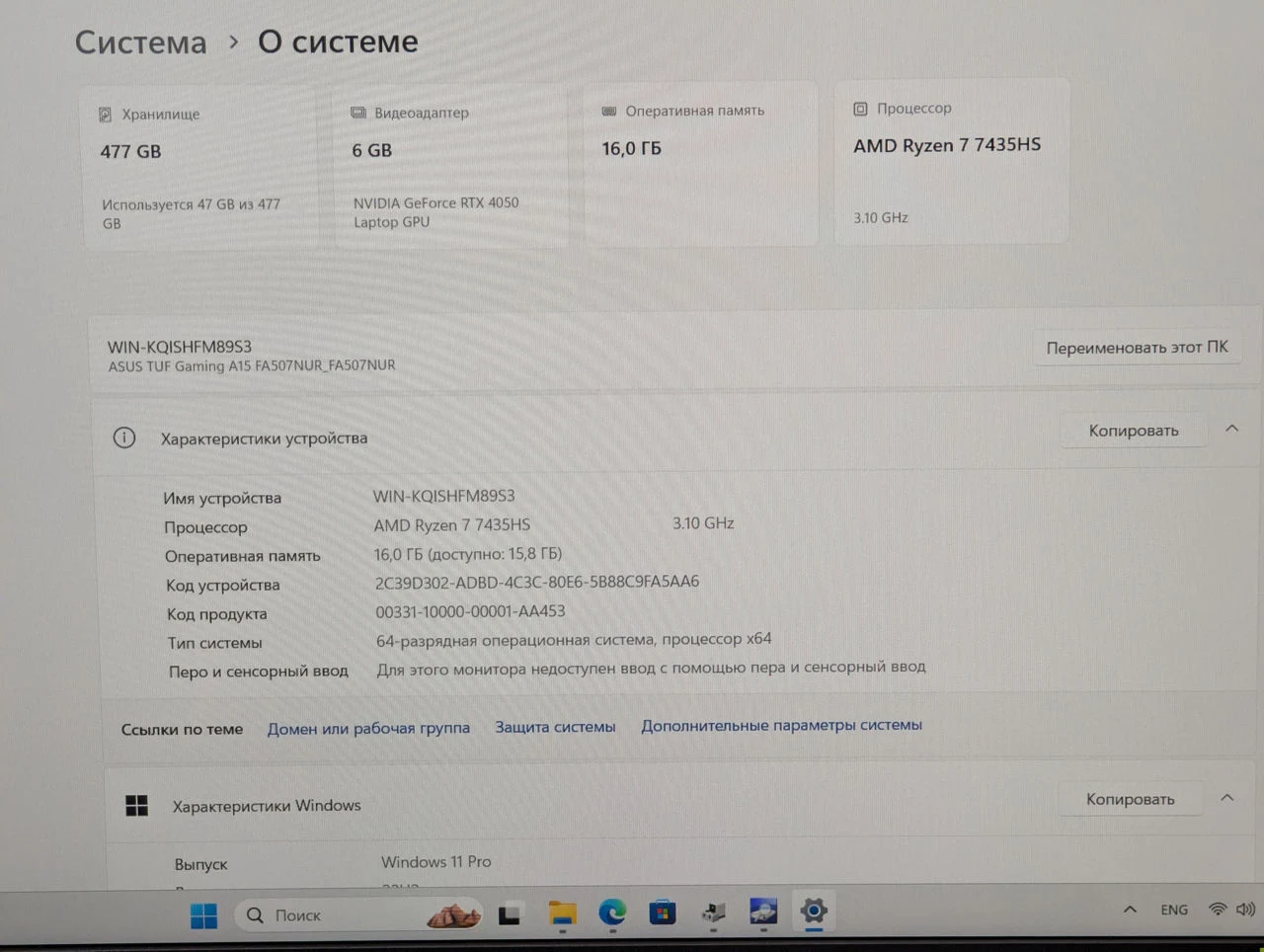This screenshot has height=952, width=1264.
Task: Copy Windows specs with Копировать button
Action: click(1131, 799)
